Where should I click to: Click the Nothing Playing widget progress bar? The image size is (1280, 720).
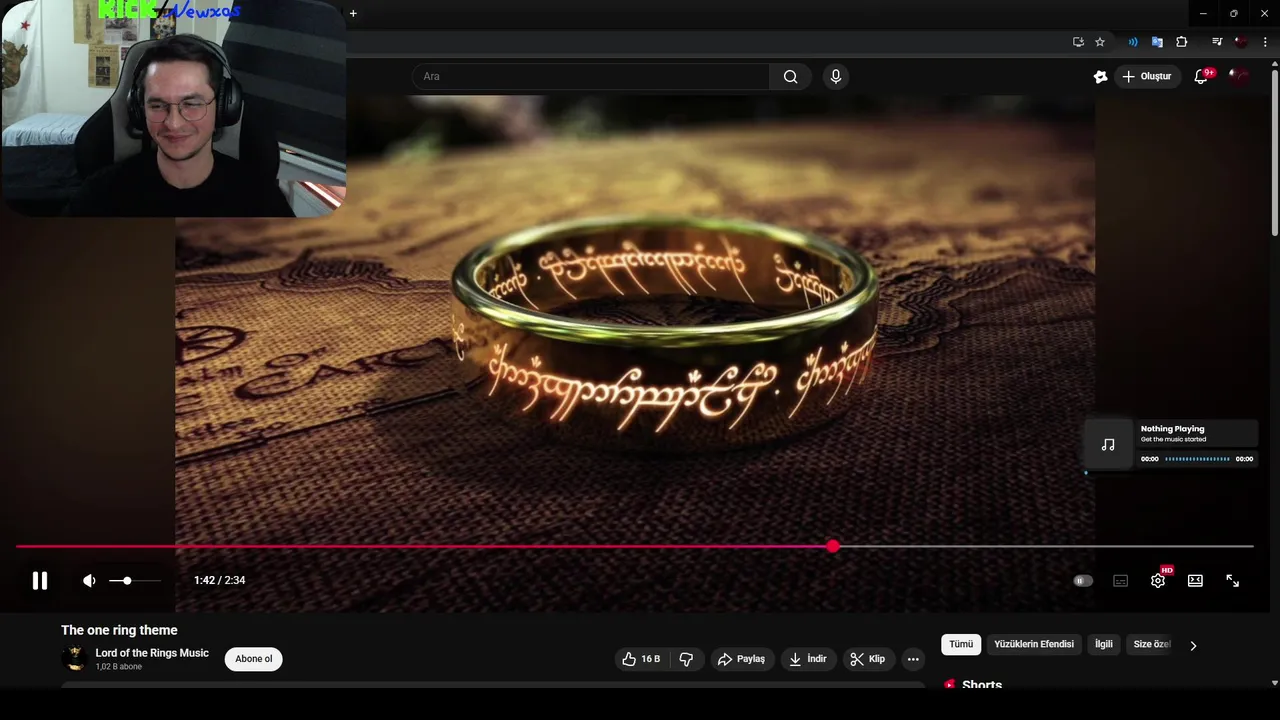(x=1198, y=459)
